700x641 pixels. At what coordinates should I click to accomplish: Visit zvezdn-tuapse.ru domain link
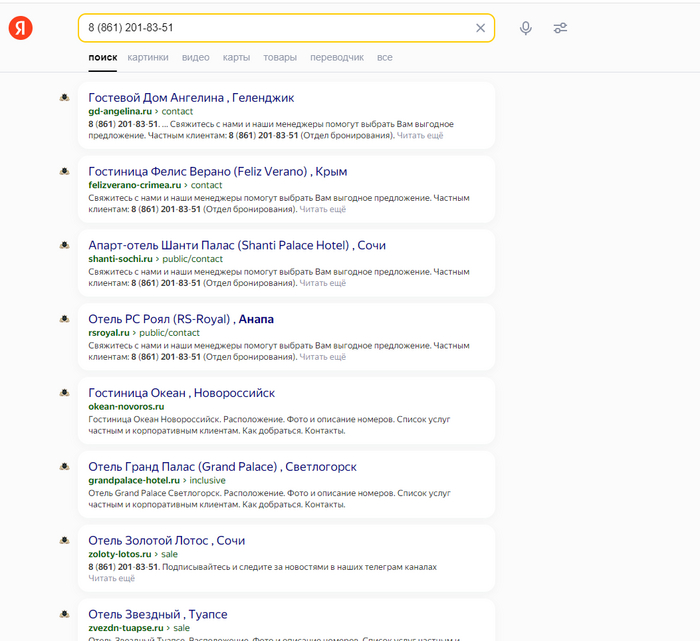pyautogui.click(x=126, y=628)
